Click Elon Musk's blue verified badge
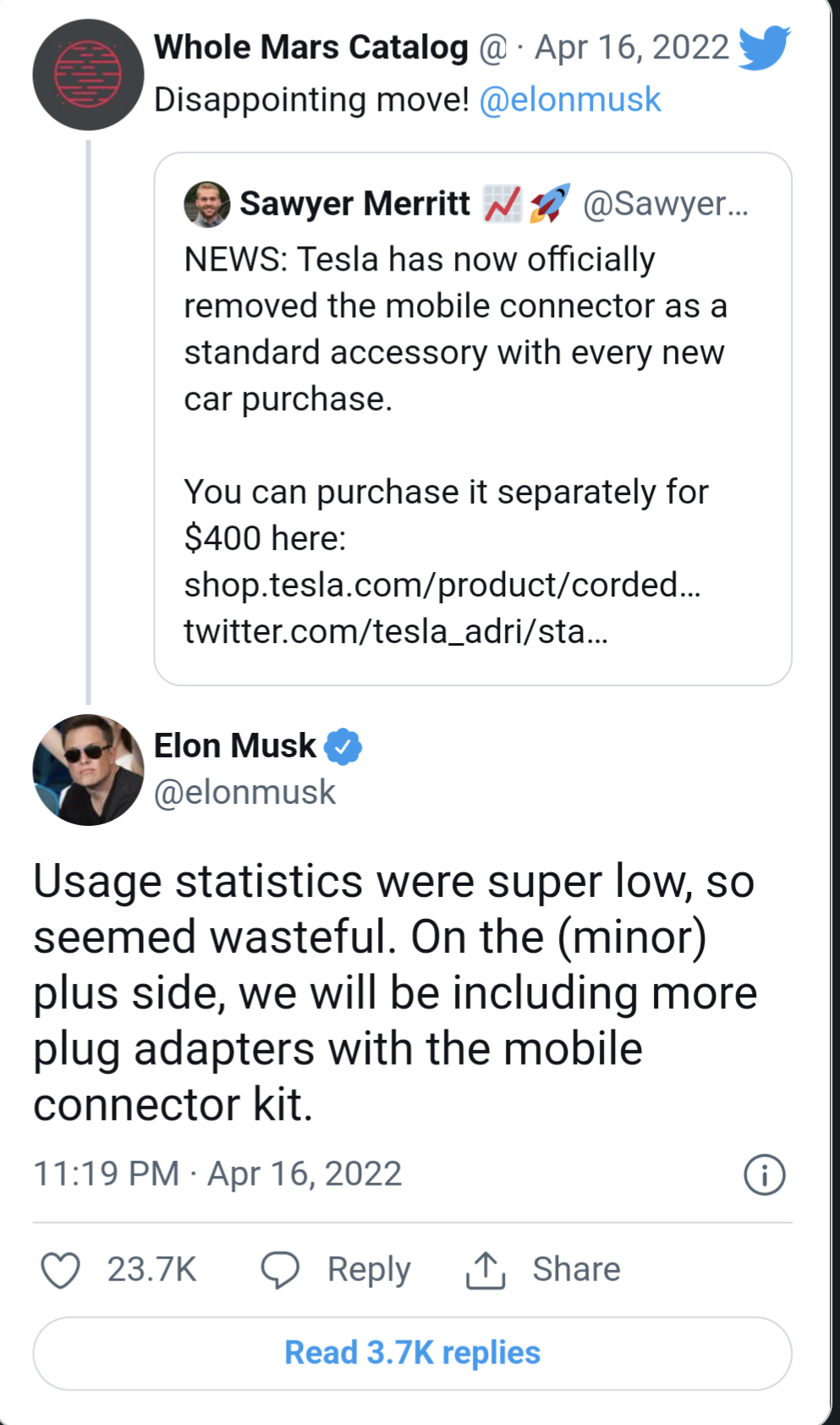 [x=343, y=746]
